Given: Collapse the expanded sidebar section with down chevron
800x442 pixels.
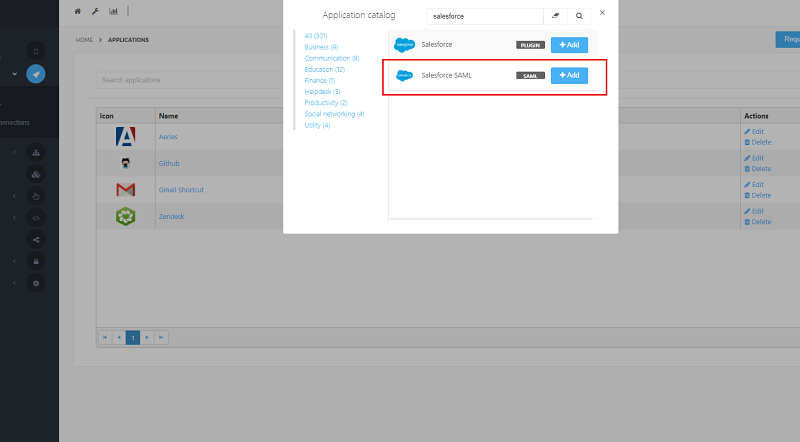Looking at the screenshot, I should point(14,74).
